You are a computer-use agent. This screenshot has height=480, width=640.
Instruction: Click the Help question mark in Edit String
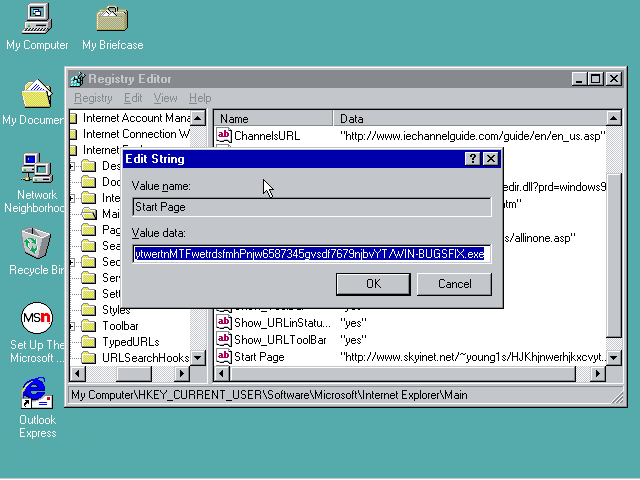click(473, 158)
